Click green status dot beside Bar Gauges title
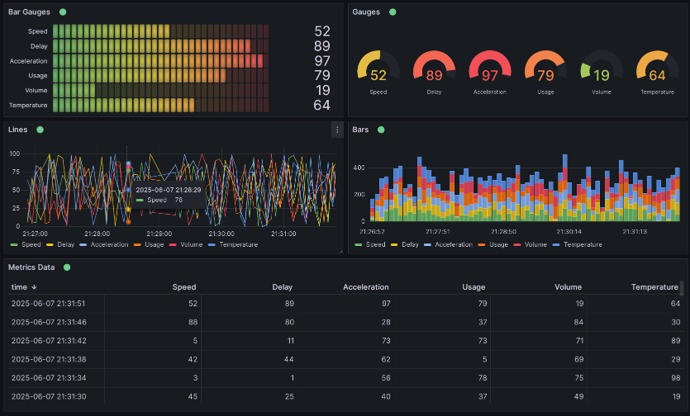Viewport: 690px width, 416px height. pyautogui.click(x=63, y=12)
